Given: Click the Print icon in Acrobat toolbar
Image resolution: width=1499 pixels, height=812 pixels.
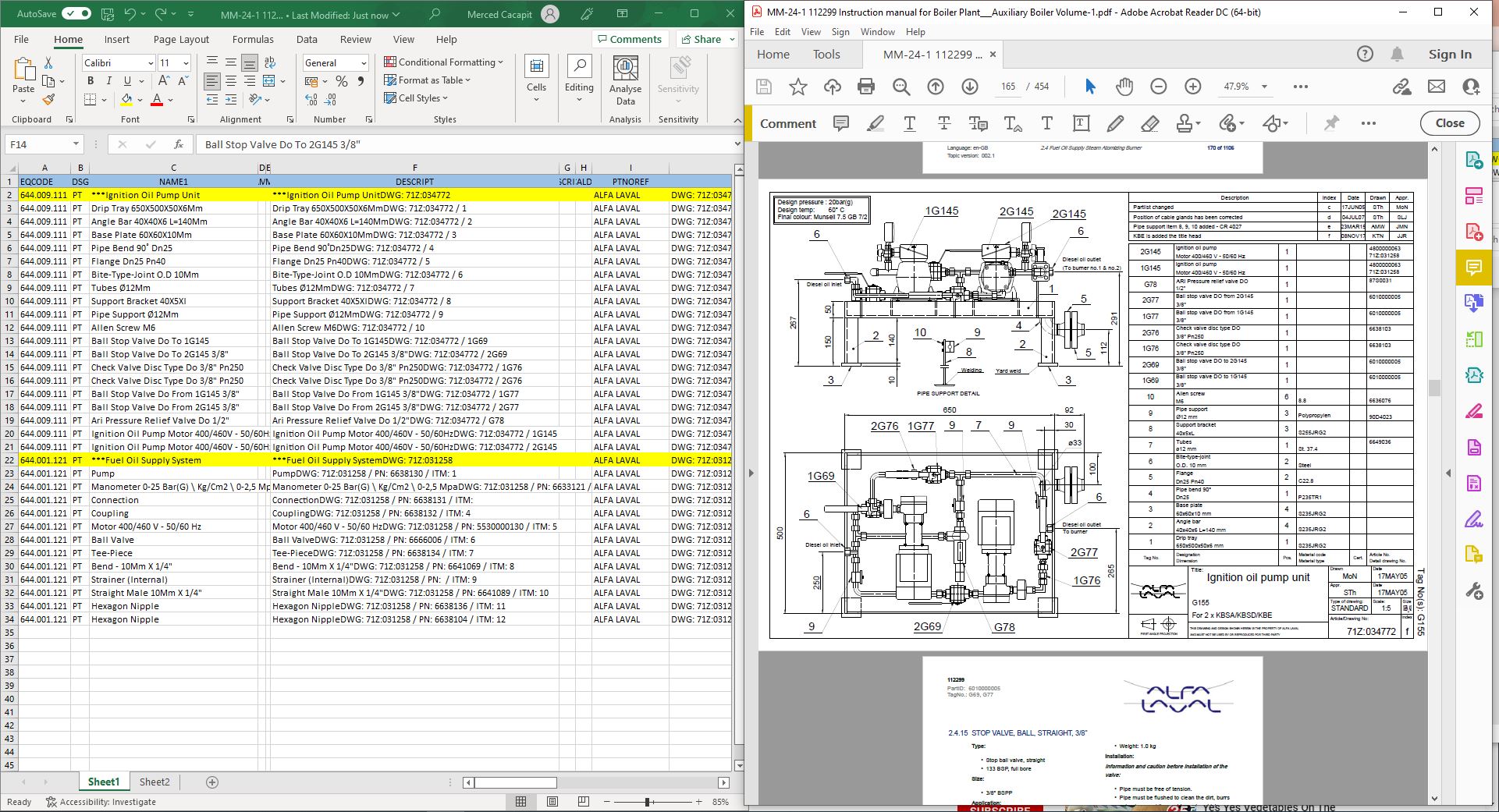Looking at the screenshot, I should click(x=866, y=87).
